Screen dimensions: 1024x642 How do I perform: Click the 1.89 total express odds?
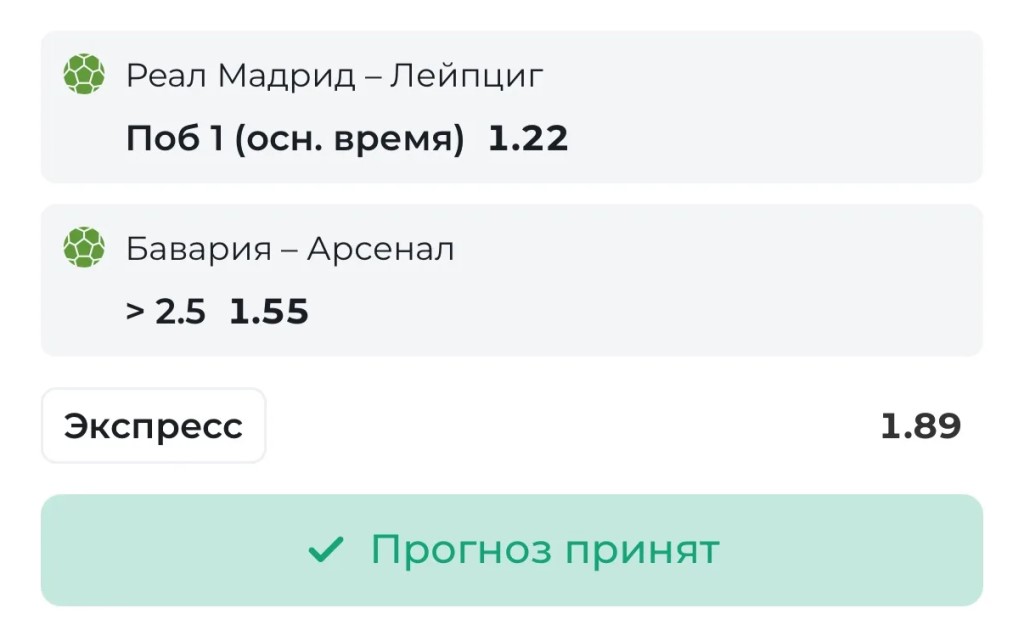click(921, 426)
